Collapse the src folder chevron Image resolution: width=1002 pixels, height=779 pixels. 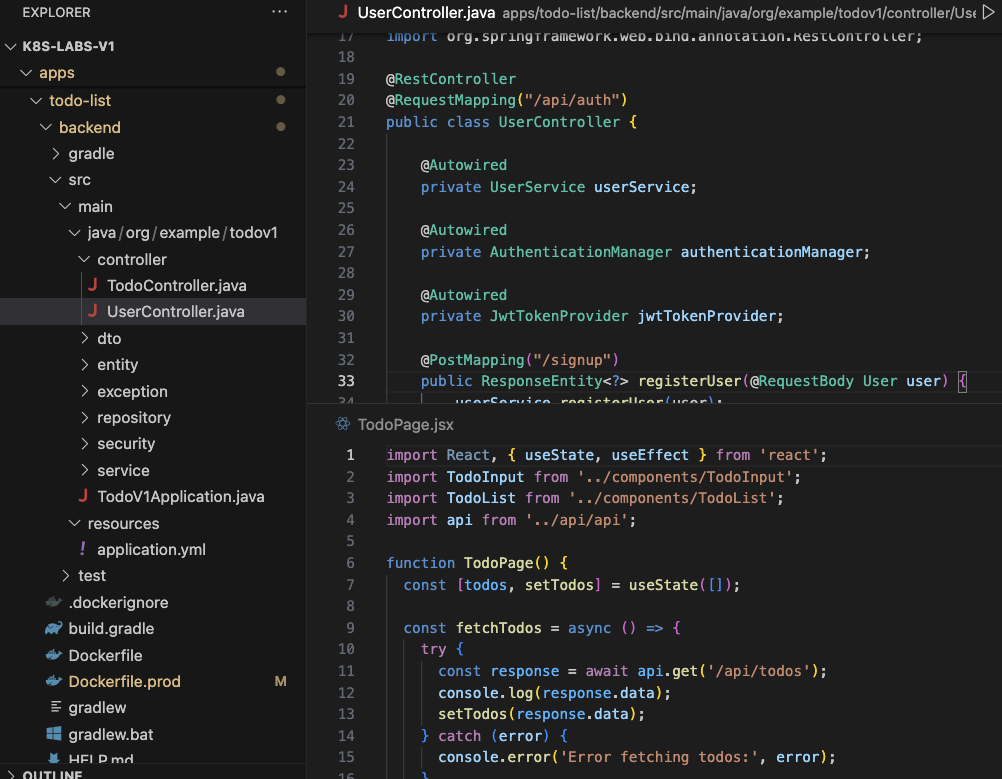[x=56, y=180]
